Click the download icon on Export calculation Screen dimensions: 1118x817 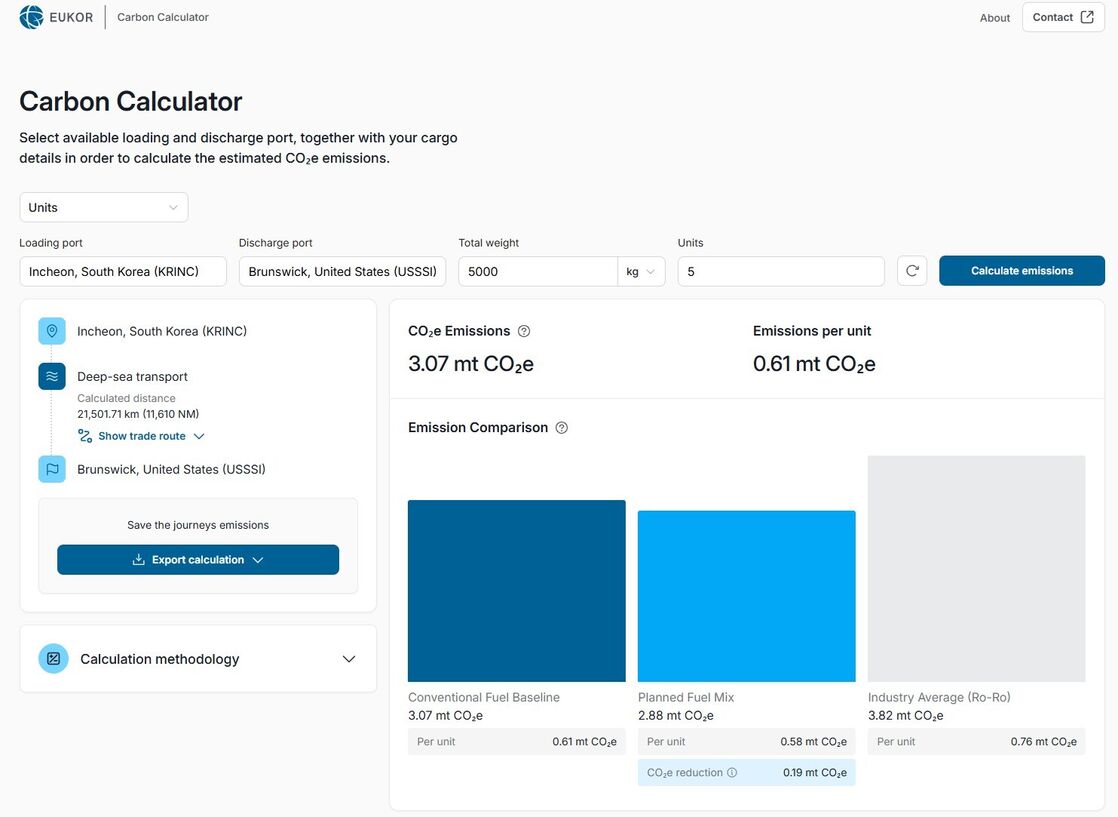click(138, 559)
